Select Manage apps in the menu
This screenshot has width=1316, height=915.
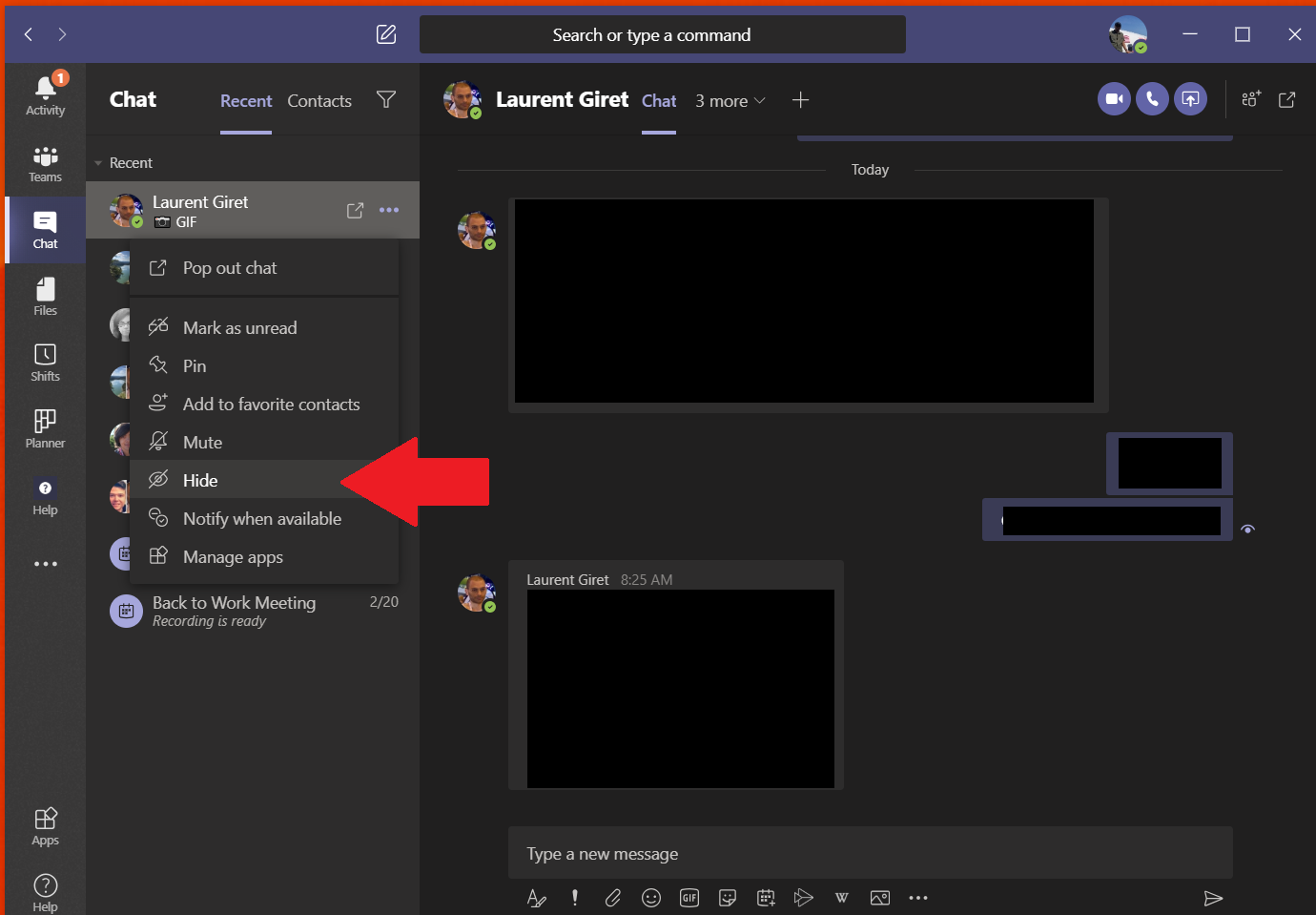tap(264, 556)
